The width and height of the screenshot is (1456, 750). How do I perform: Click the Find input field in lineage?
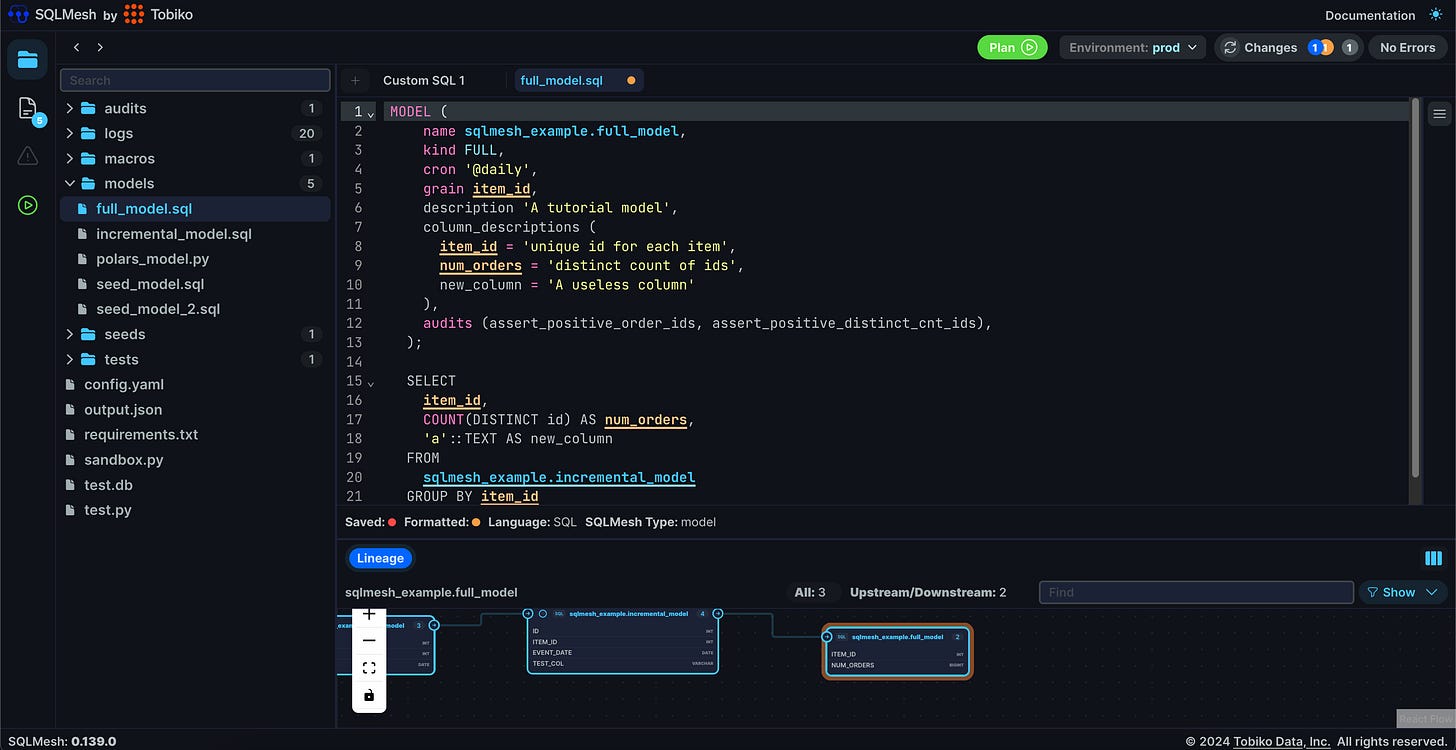pos(1196,592)
